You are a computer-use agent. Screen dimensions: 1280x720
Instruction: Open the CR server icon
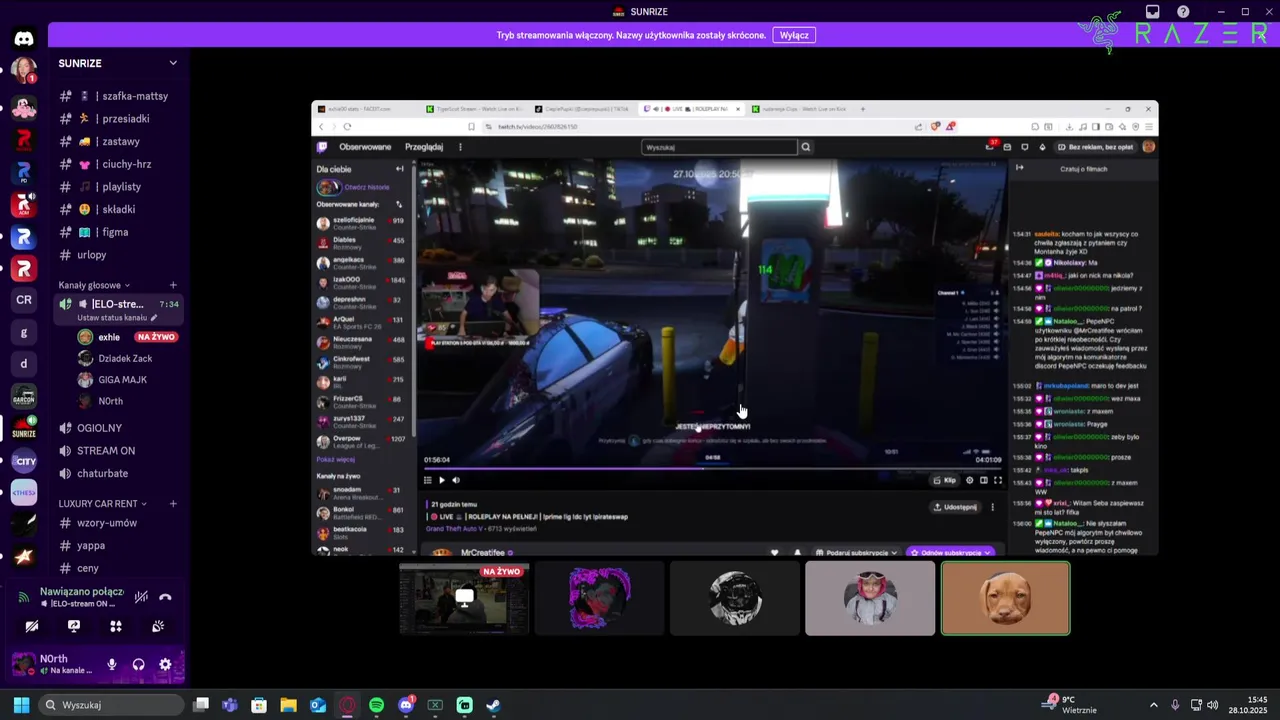pyautogui.click(x=24, y=300)
